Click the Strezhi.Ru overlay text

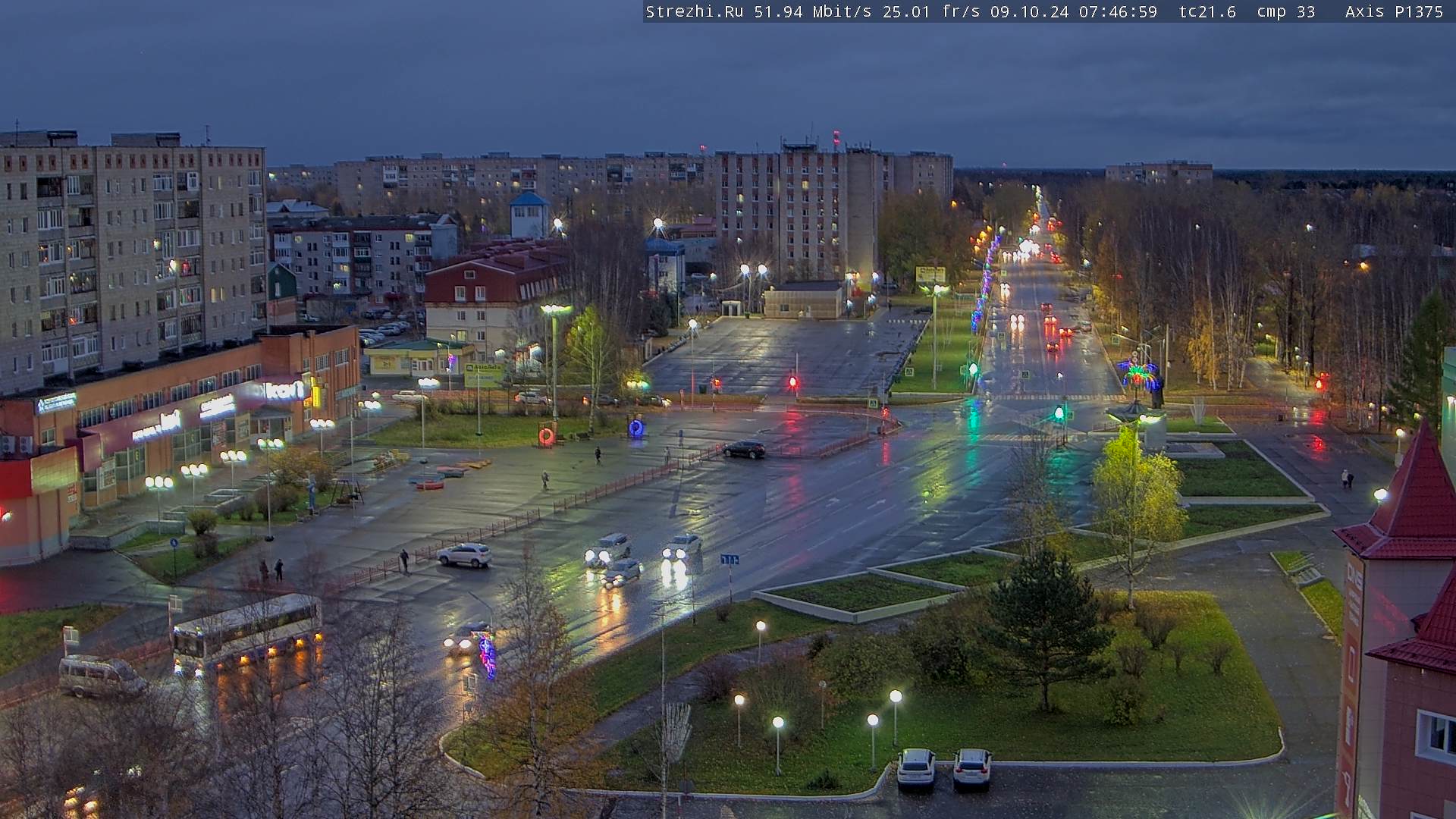[x=694, y=11]
